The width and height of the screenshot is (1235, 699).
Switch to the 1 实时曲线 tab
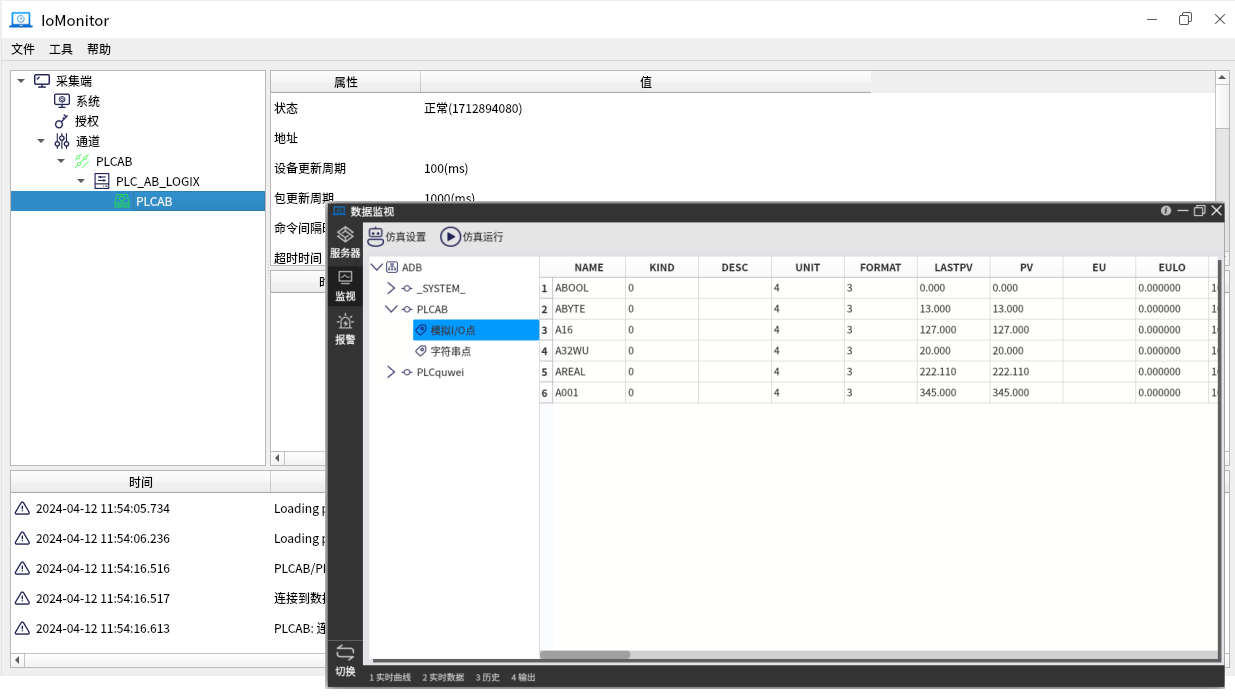[x=390, y=677]
